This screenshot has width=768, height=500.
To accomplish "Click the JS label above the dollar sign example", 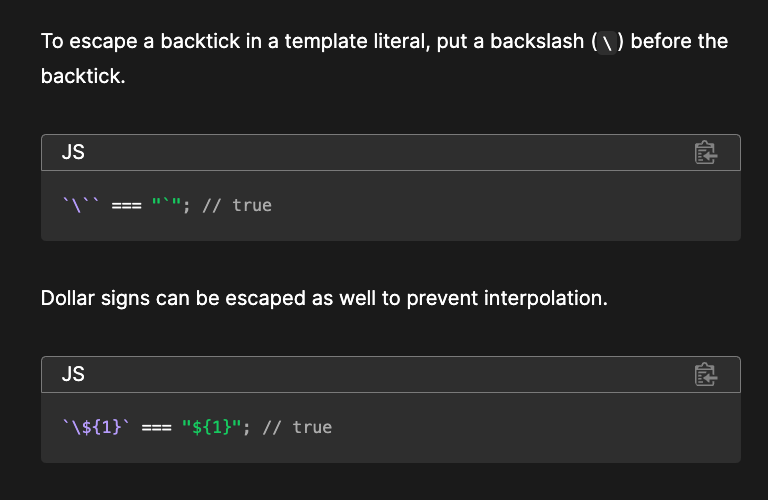I will tap(73, 375).
